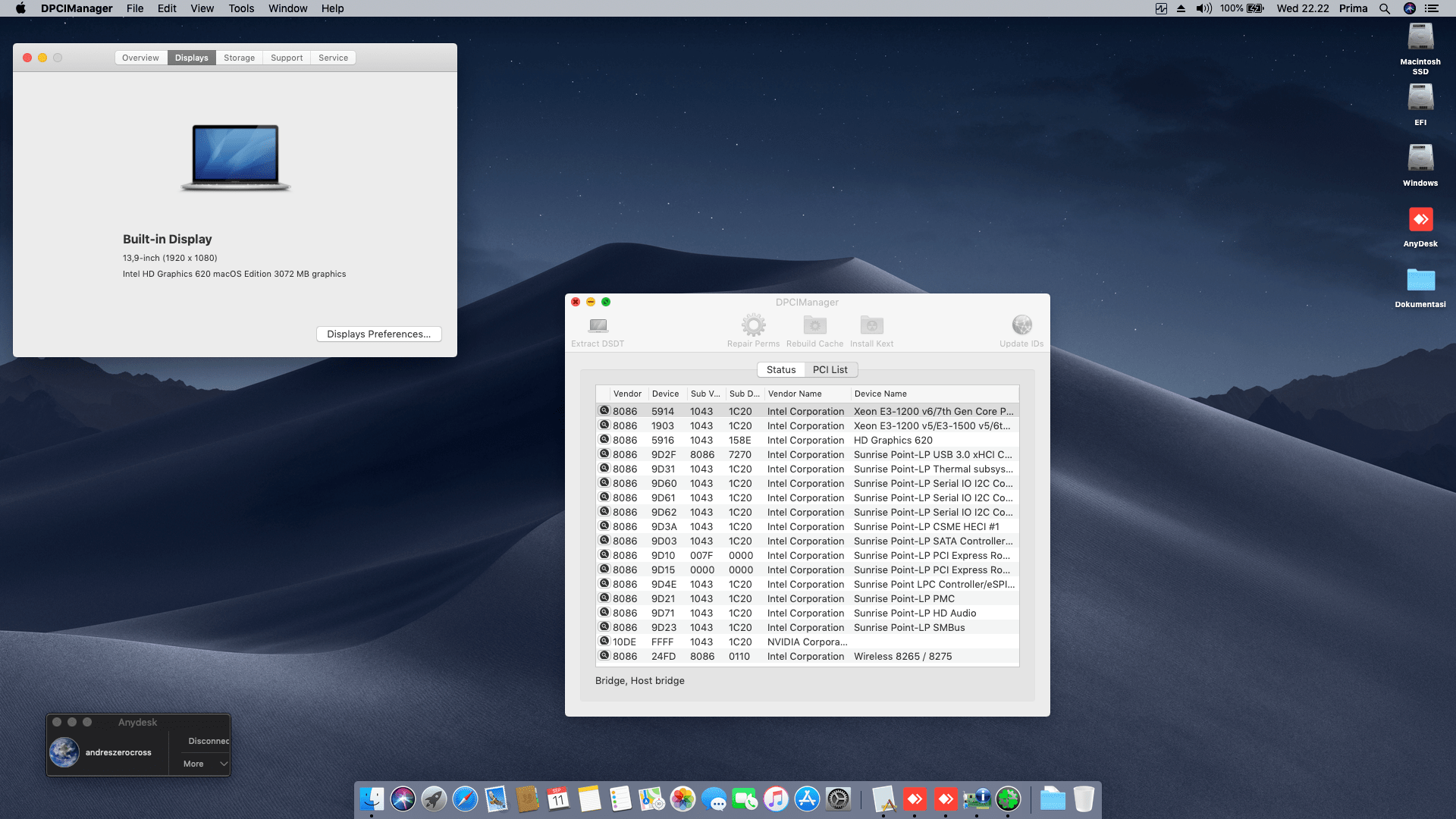Select the PCI List tab
This screenshot has height=819, width=1456.
[x=830, y=370]
